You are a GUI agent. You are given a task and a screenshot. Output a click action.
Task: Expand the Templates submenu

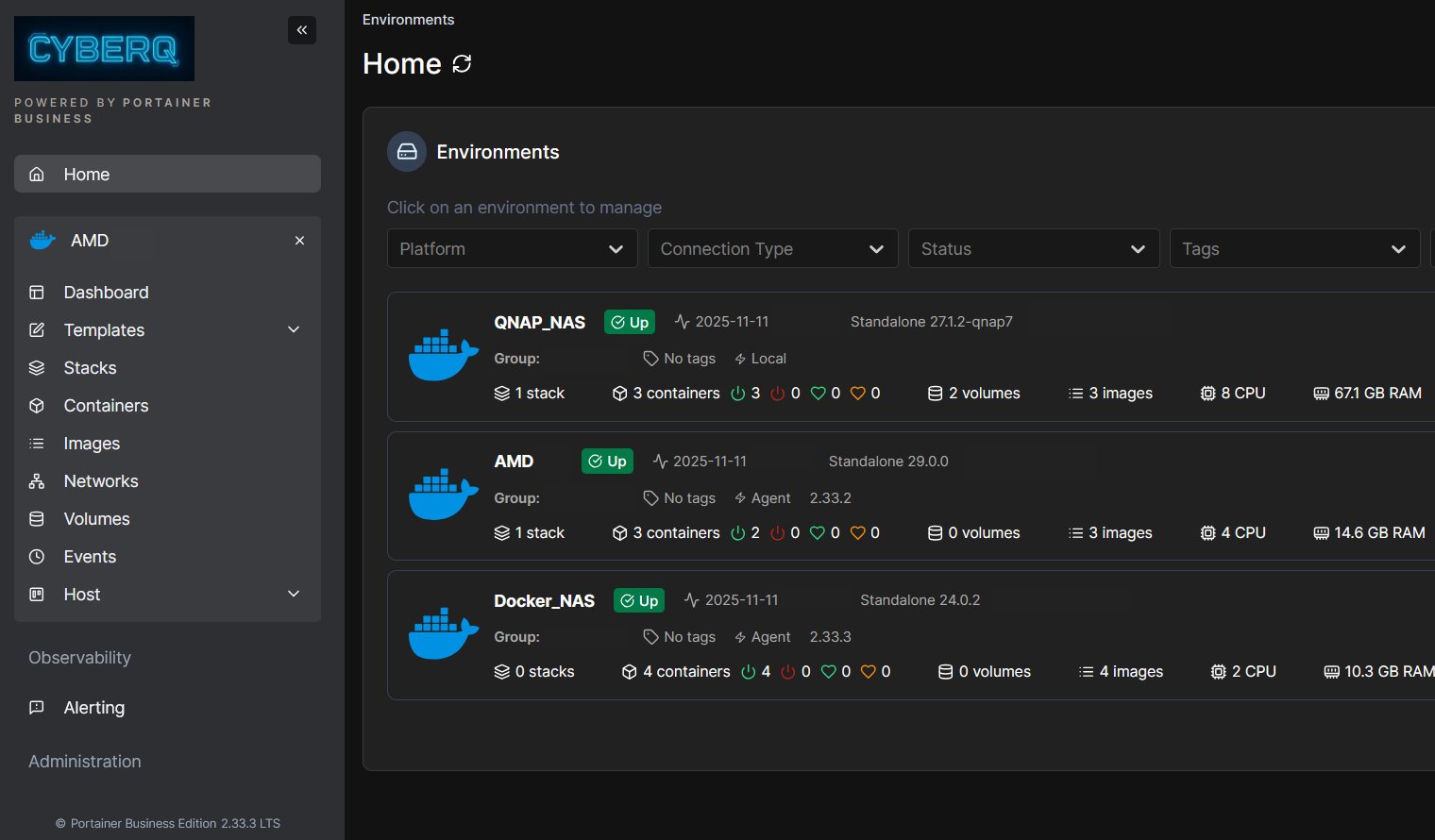coord(294,330)
